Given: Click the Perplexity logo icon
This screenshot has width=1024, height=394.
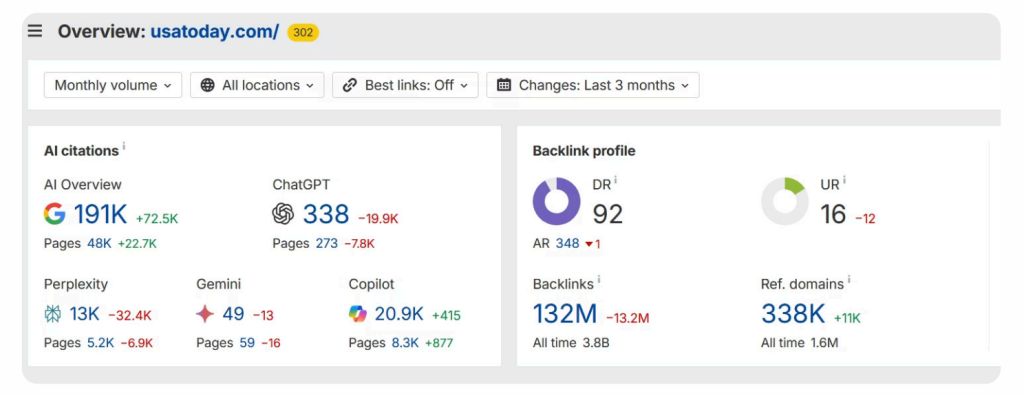Looking at the screenshot, I should 53,314.
